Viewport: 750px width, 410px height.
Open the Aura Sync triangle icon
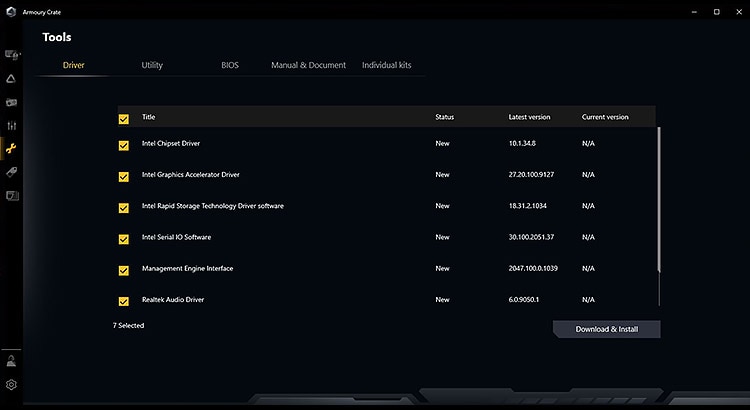point(11,79)
